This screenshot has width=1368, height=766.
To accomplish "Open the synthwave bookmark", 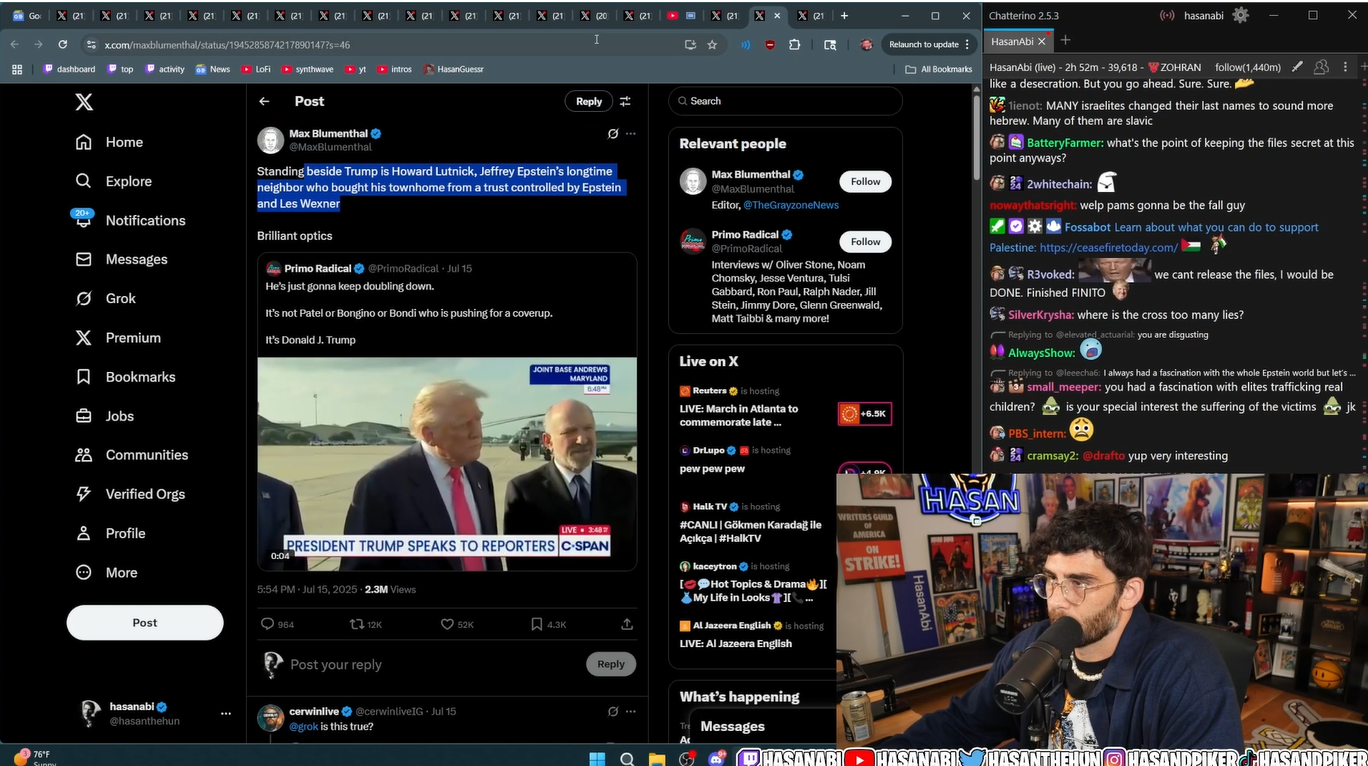I will point(307,69).
